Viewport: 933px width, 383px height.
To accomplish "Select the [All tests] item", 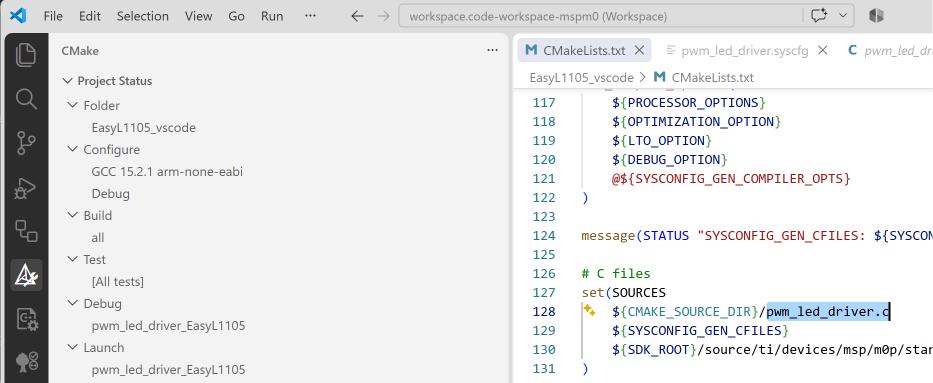I will (117, 281).
